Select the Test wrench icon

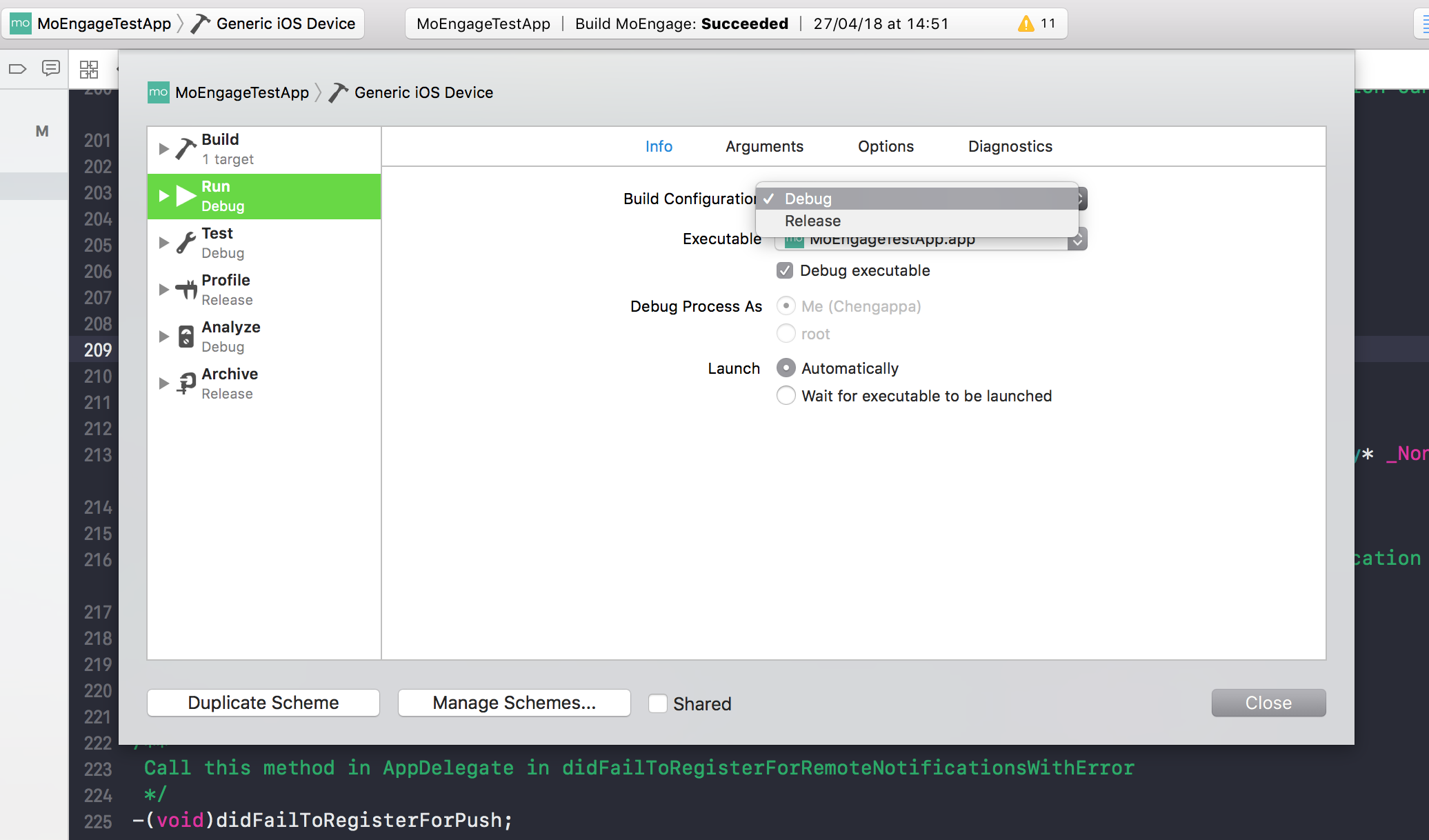185,242
